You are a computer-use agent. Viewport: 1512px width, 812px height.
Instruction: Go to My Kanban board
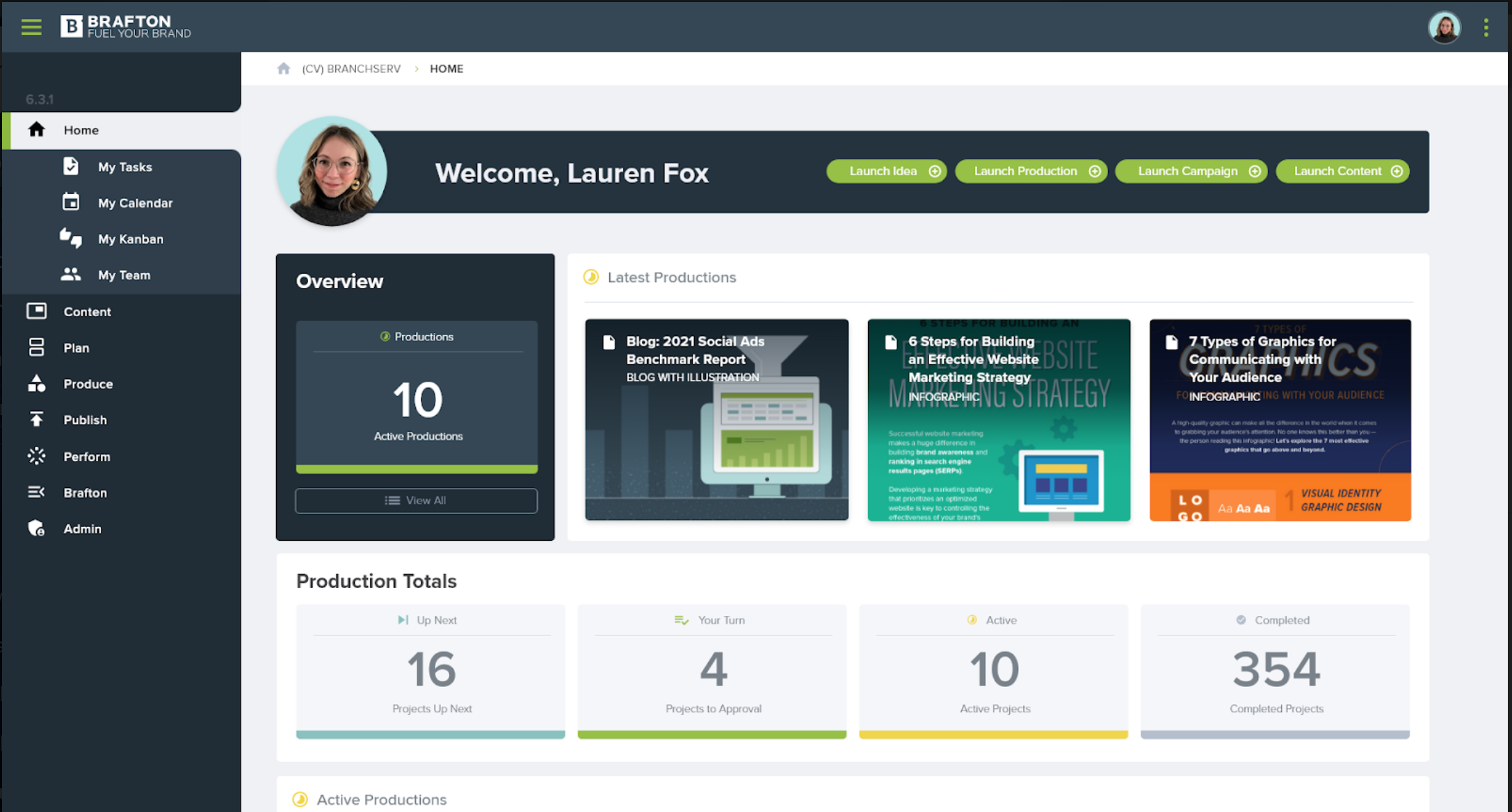point(130,239)
